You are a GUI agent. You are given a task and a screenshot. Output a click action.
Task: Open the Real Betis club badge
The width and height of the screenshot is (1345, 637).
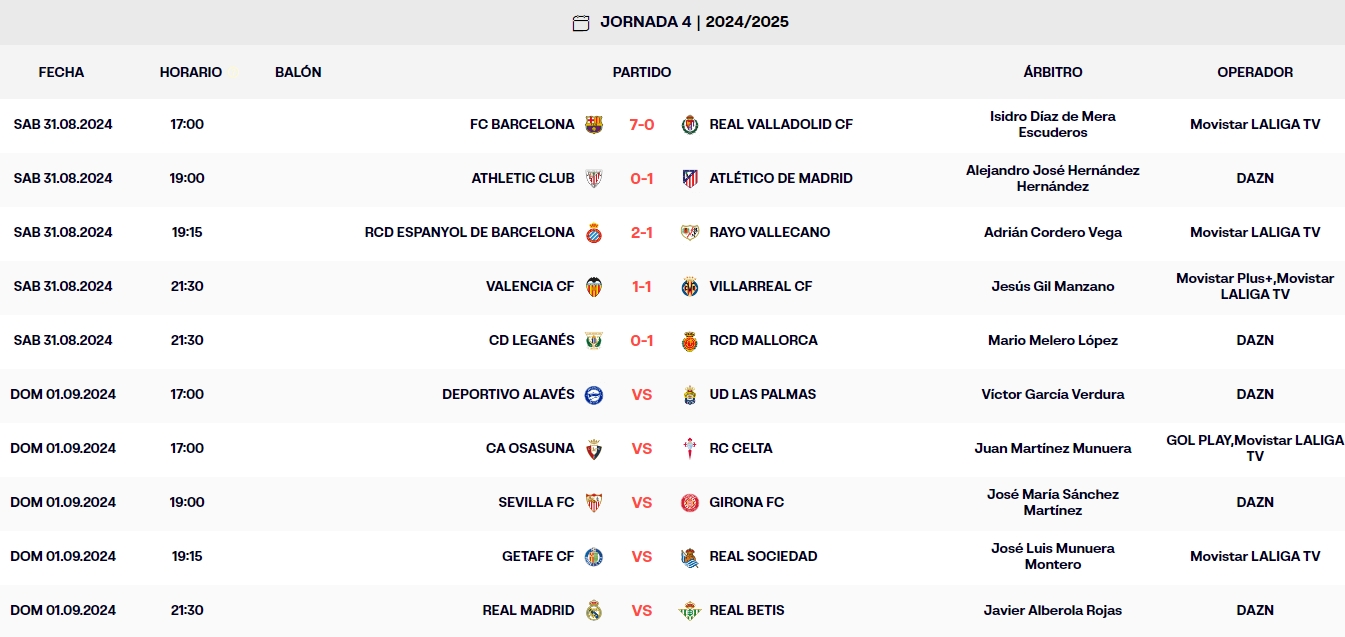tap(690, 610)
